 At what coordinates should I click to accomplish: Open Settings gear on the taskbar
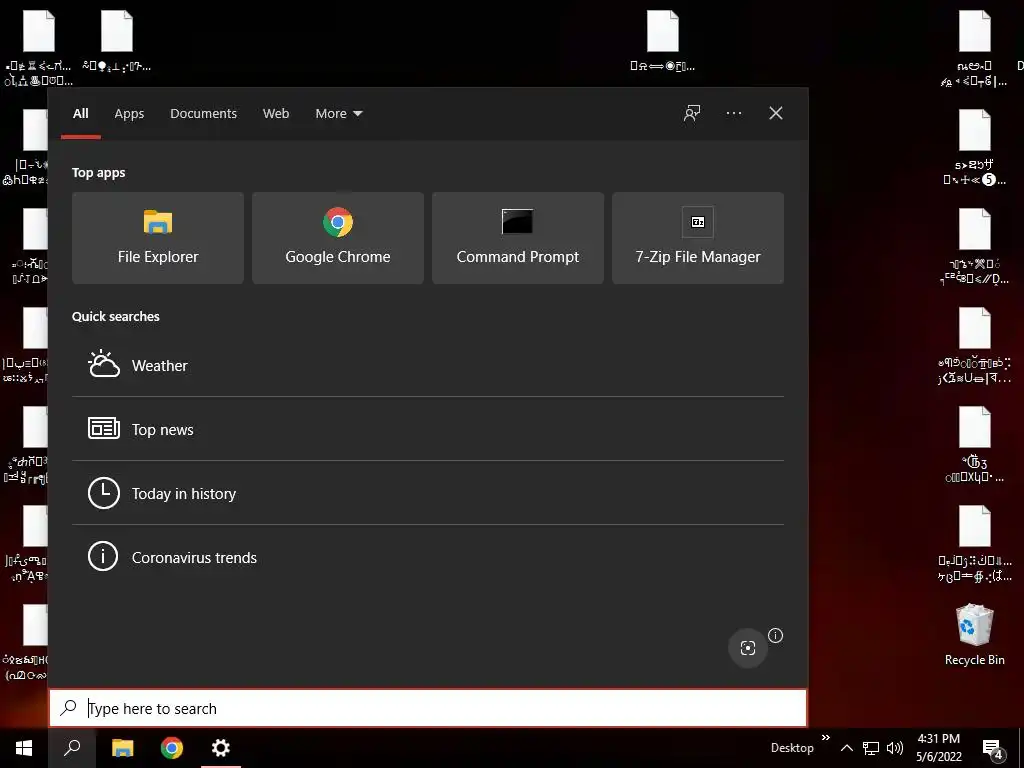click(x=221, y=748)
